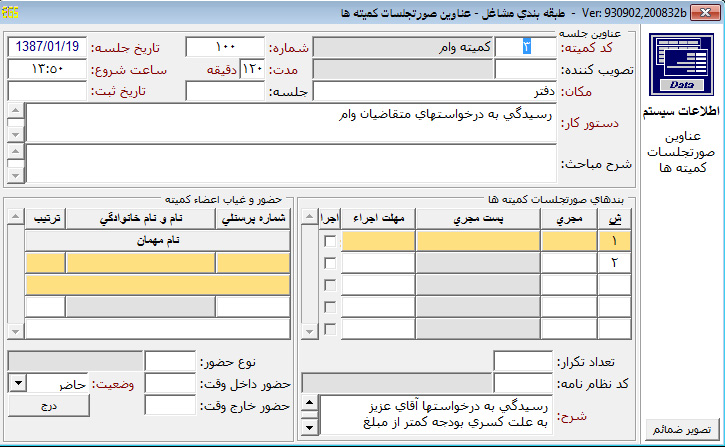Click the مهلت اجراء column header
Image resolution: width=725 pixels, height=447 pixels.
pyautogui.click(x=378, y=219)
